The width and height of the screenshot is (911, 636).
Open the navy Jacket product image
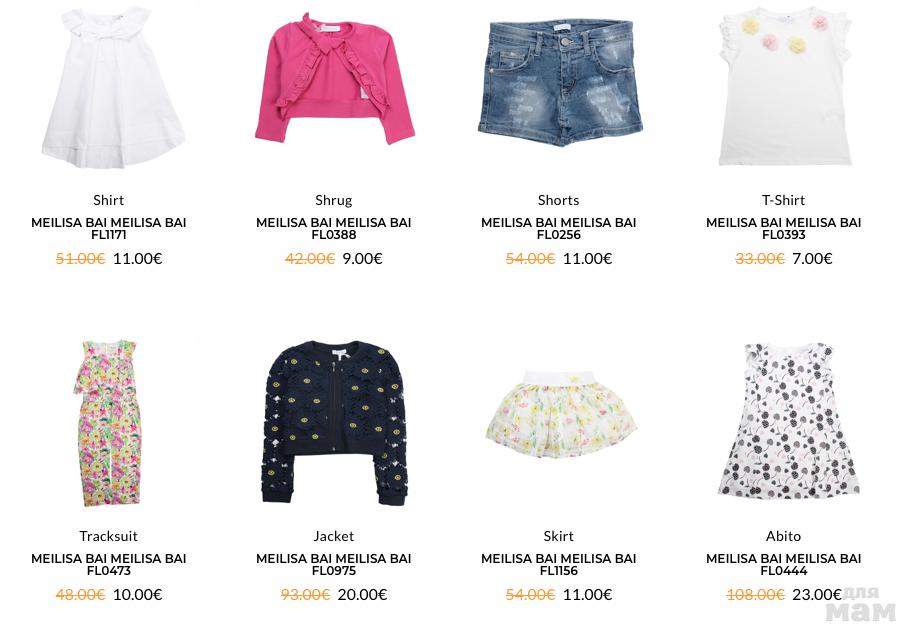[335, 422]
